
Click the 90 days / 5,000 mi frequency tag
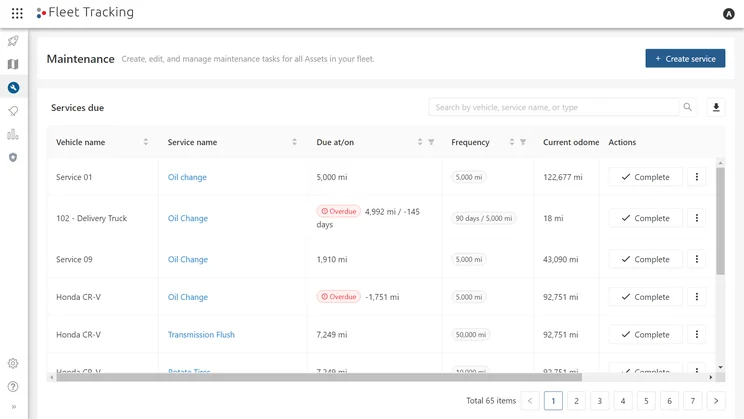click(484, 218)
